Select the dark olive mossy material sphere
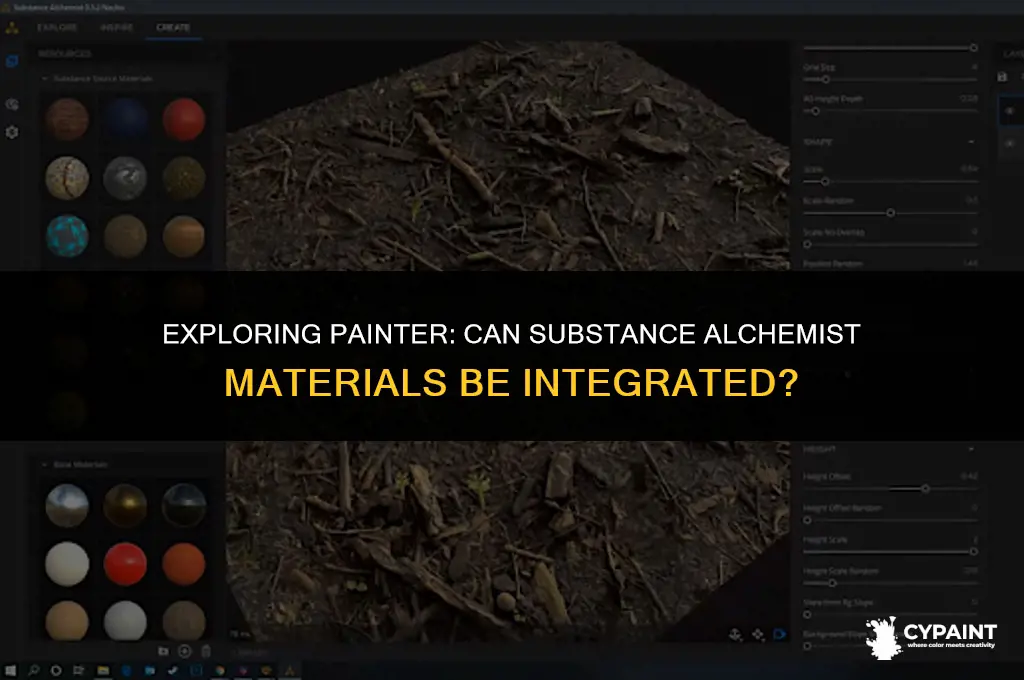The width and height of the screenshot is (1024, 680). click(184, 178)
